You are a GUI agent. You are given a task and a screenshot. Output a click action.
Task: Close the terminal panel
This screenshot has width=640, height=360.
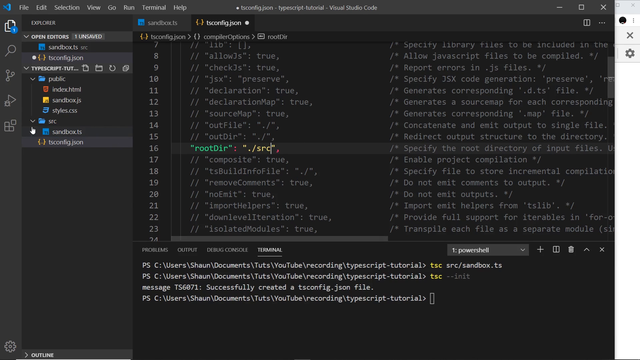click(x=602, y=249)
